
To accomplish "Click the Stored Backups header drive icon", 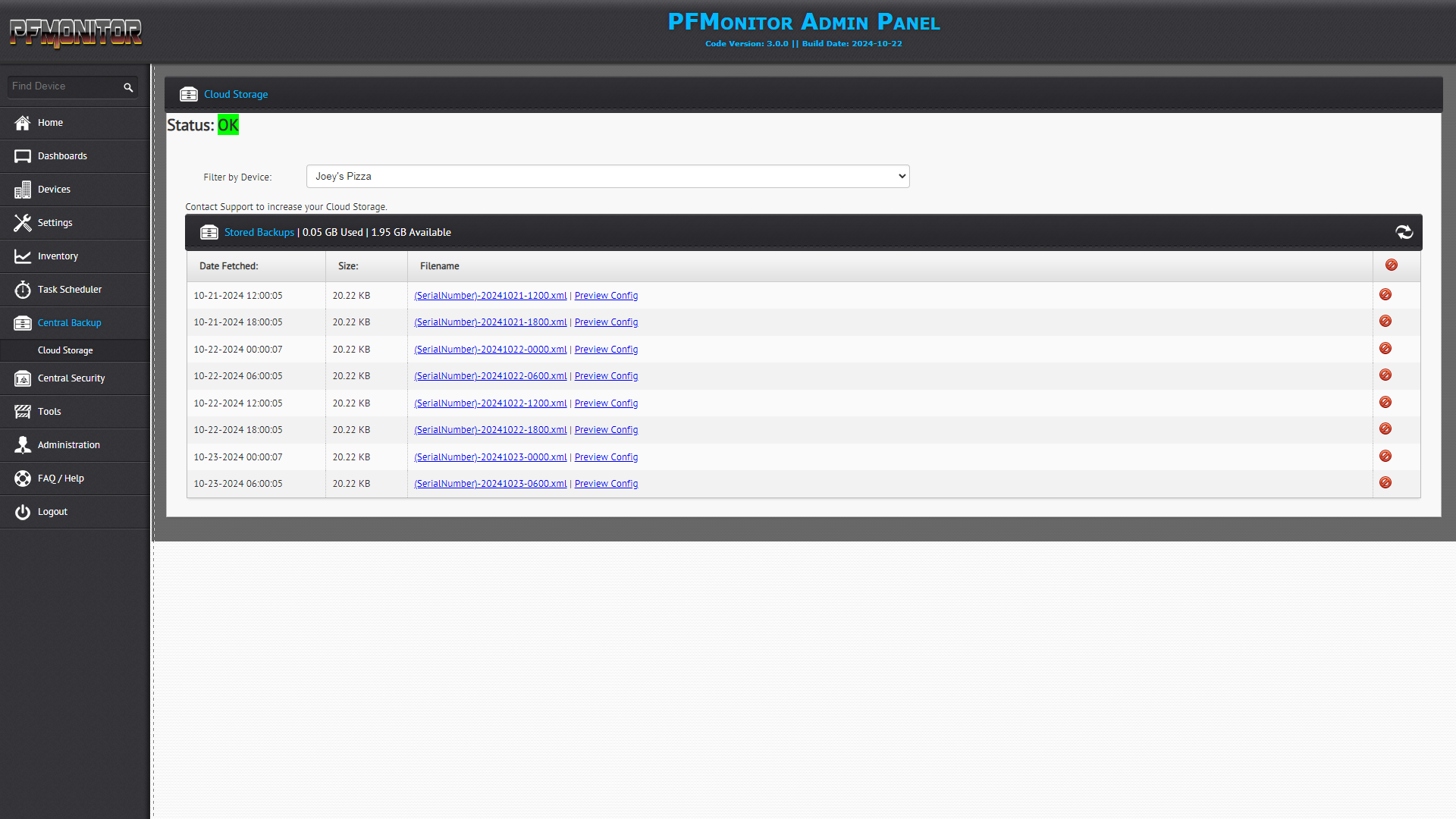I will (209, 232).
